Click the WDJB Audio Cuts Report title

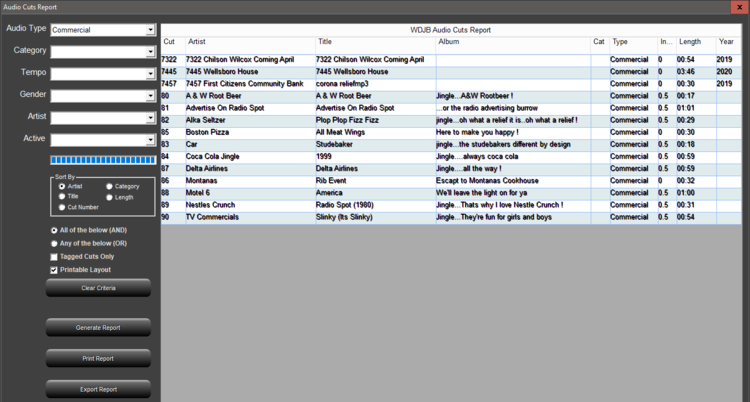[451, 30]
